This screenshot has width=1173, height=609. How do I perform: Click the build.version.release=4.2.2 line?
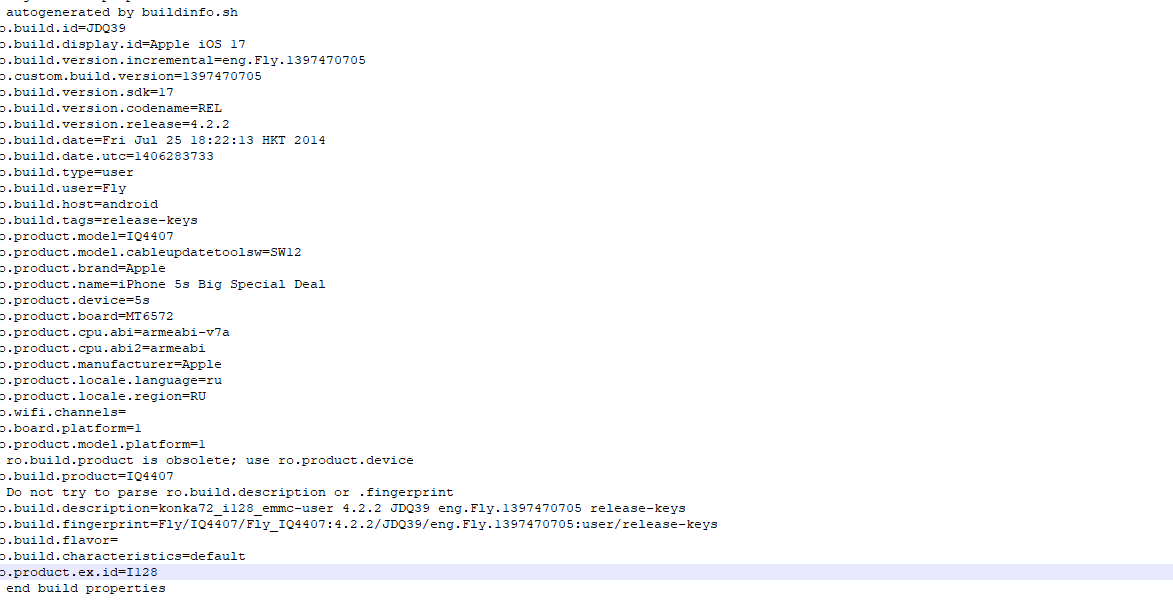(114, 124)
